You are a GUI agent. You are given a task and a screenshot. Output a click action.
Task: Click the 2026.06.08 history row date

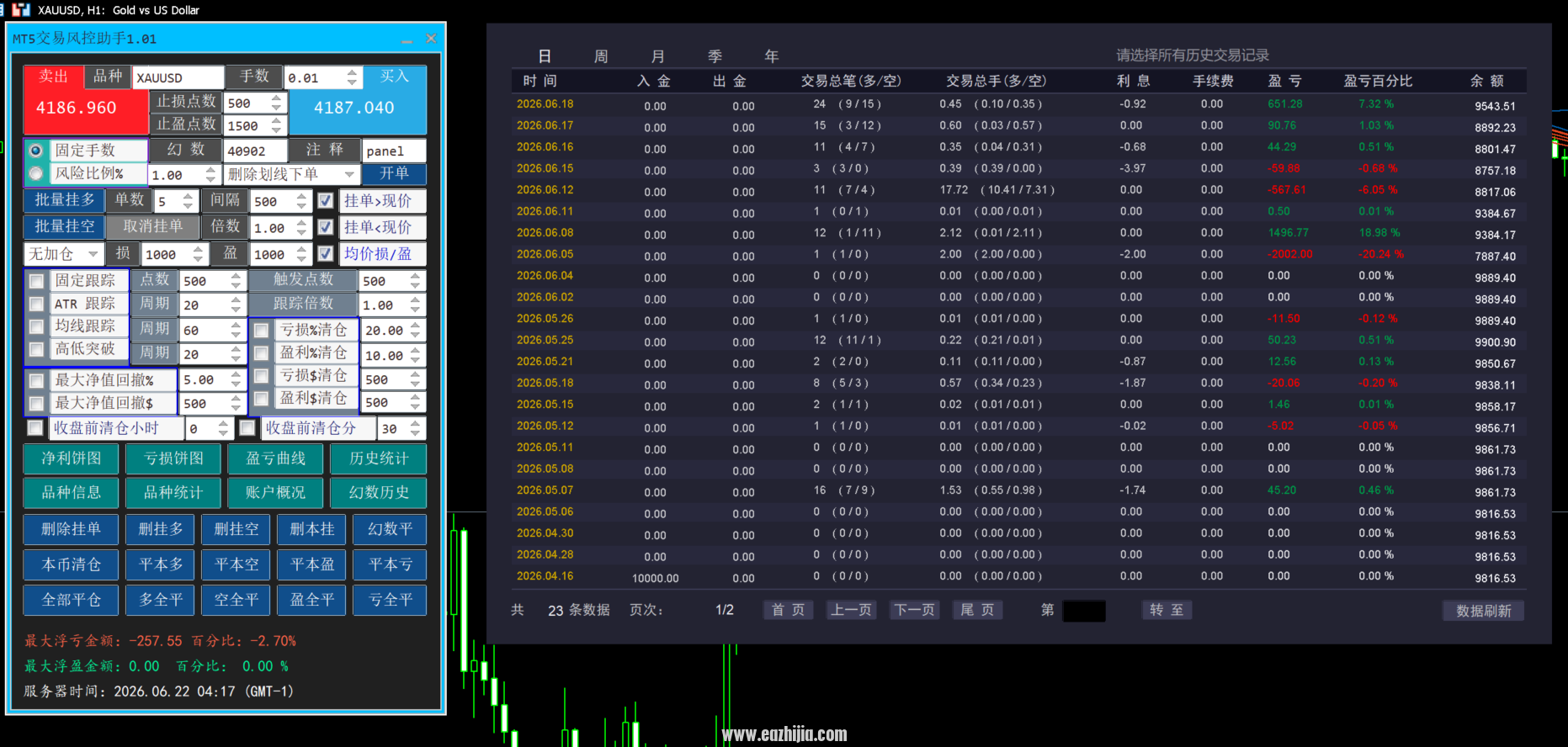(x=545, y=233)
